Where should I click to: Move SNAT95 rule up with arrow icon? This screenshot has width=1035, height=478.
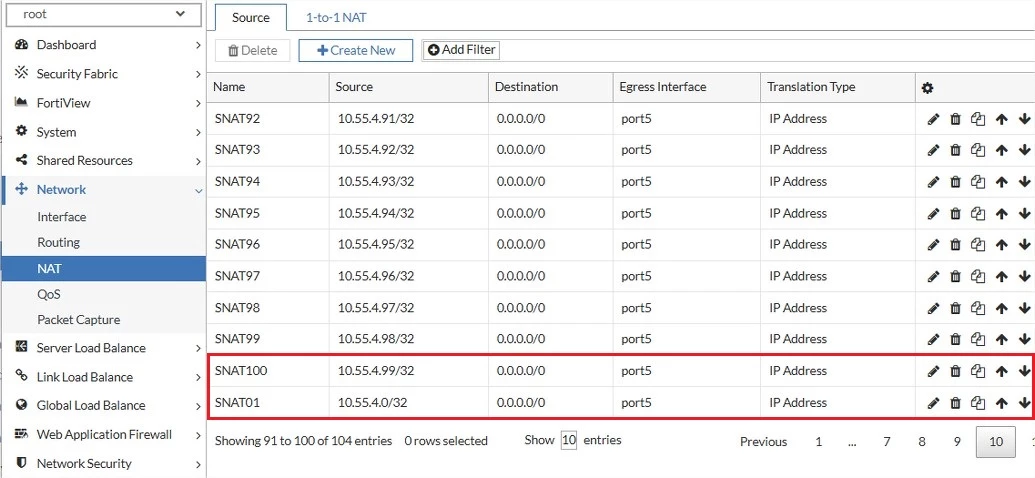point(1001,213)
